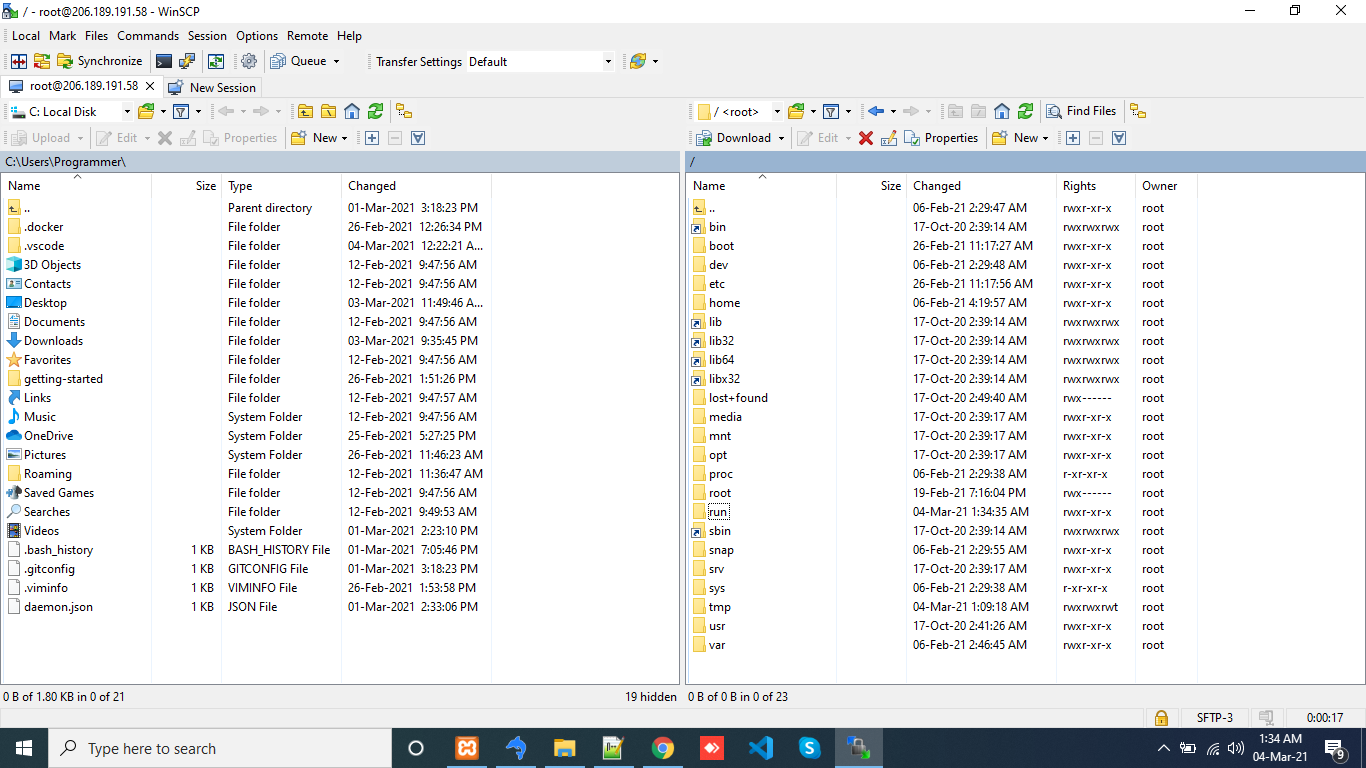Close the root@206.189.191.58 session tab
1366x768 pixels.
[150, 86]
